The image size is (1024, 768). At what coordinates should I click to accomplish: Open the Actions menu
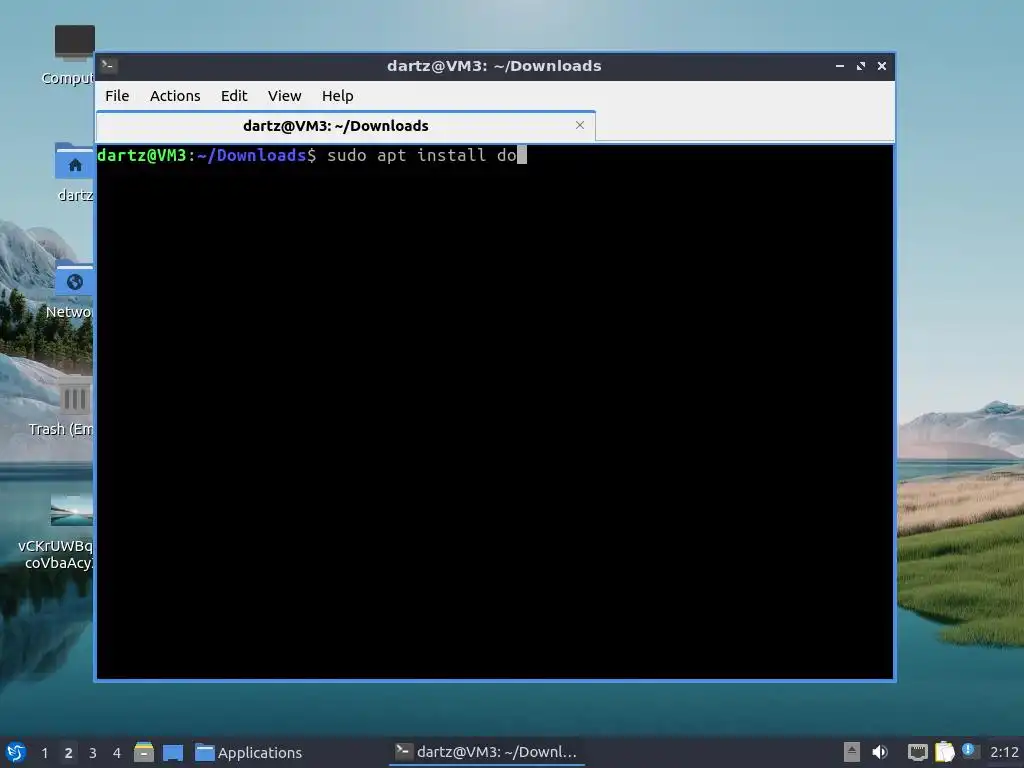[175, 95]
